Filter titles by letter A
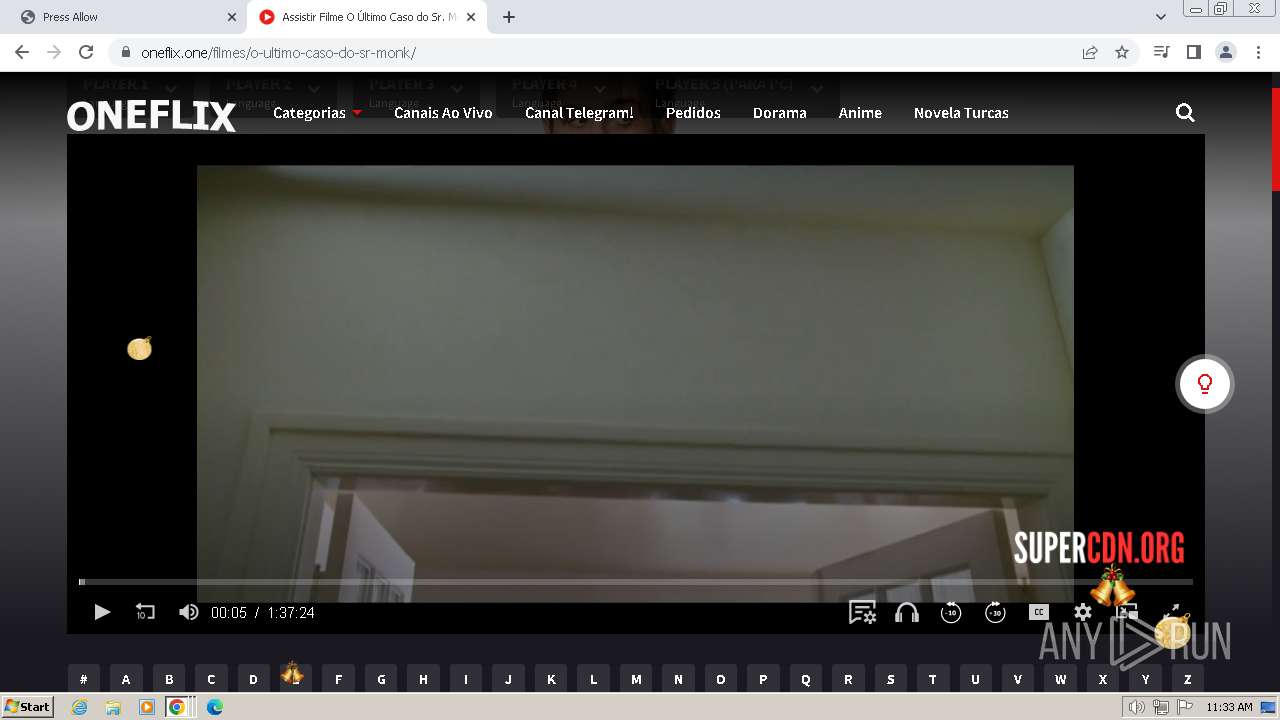 [126, 679]
